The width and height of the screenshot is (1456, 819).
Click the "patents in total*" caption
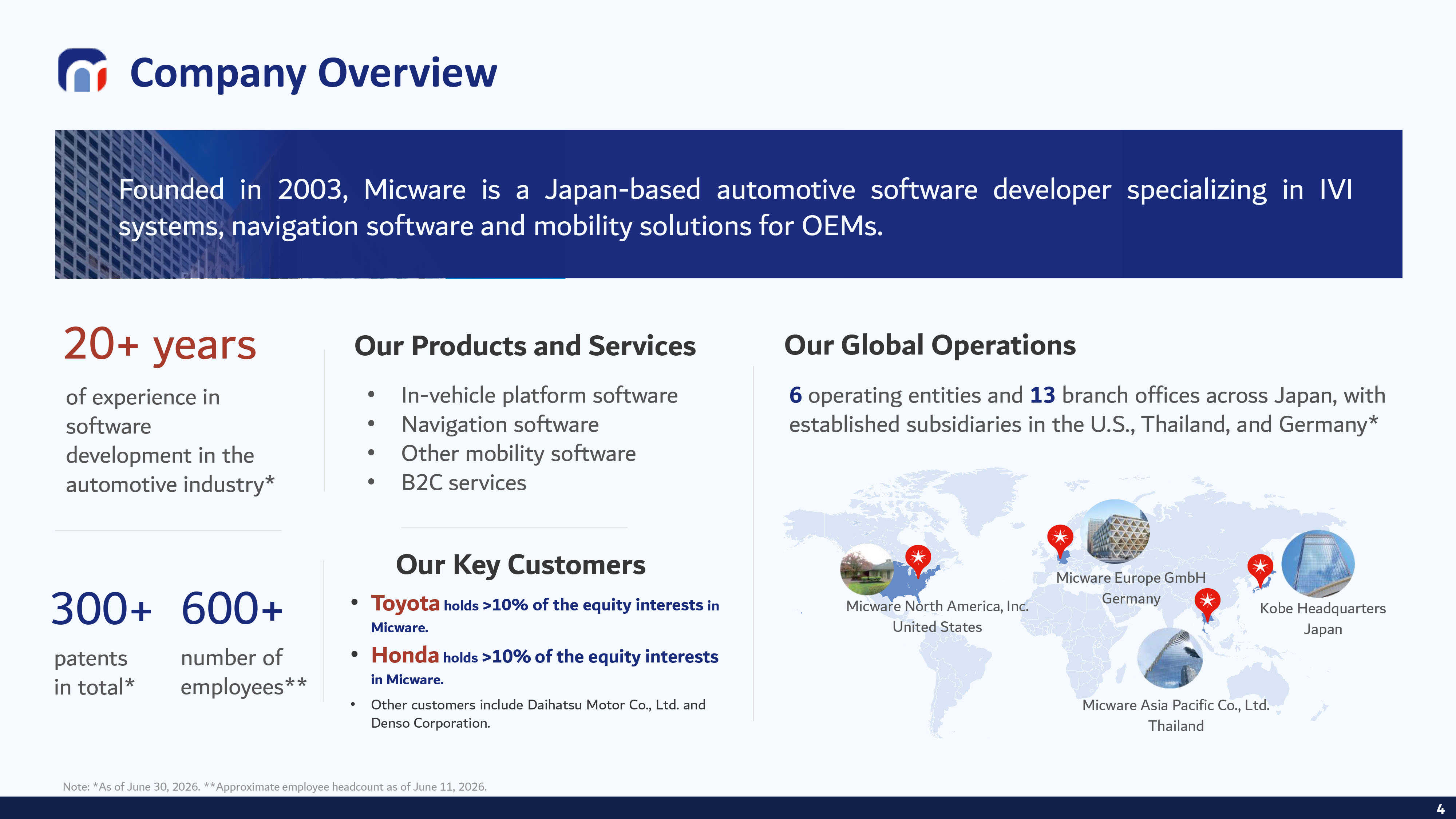pyautogui.click(x=94, y=673)
